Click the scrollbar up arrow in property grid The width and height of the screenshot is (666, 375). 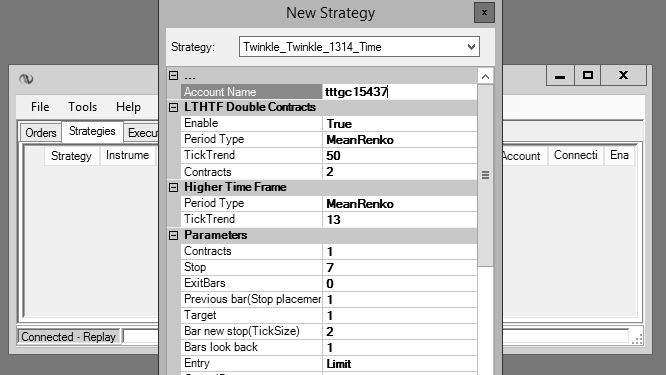click(x=485, y=76)
